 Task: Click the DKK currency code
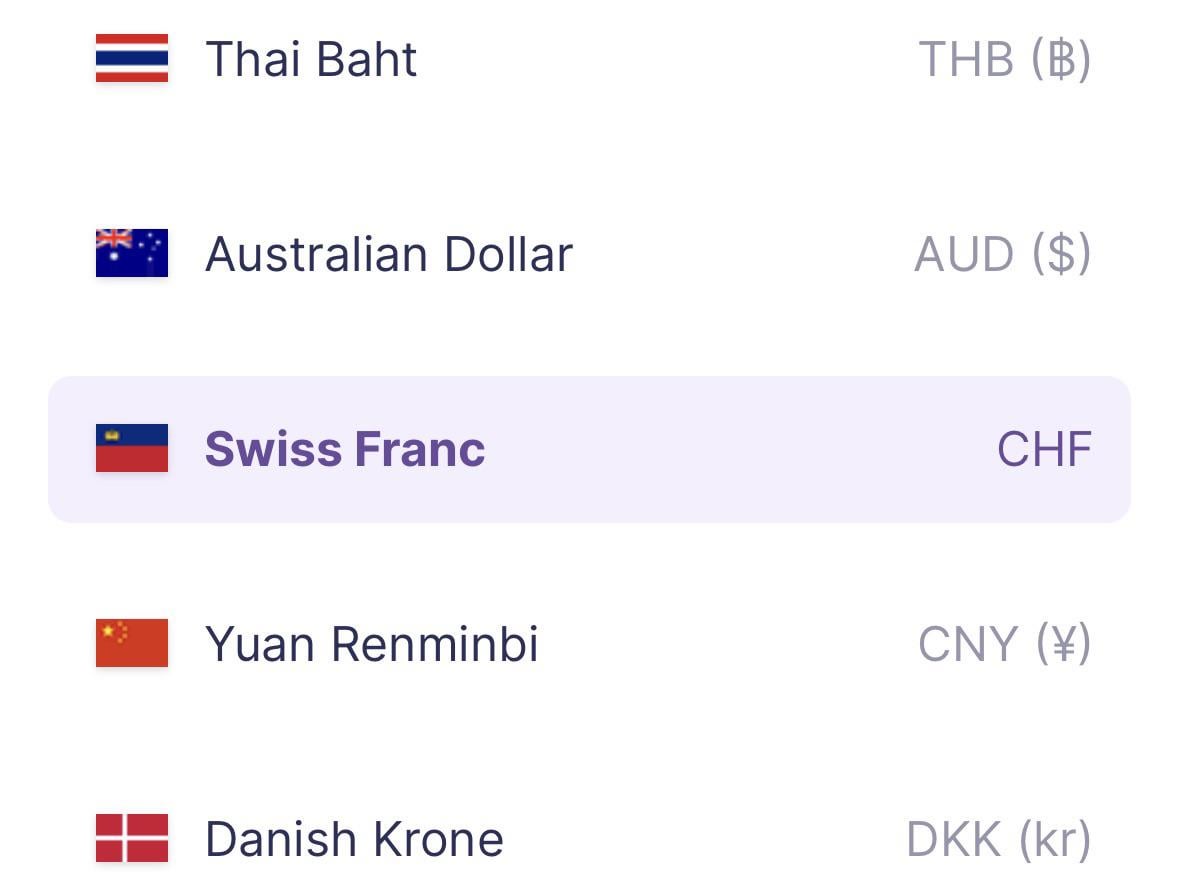tap(953, 839)
